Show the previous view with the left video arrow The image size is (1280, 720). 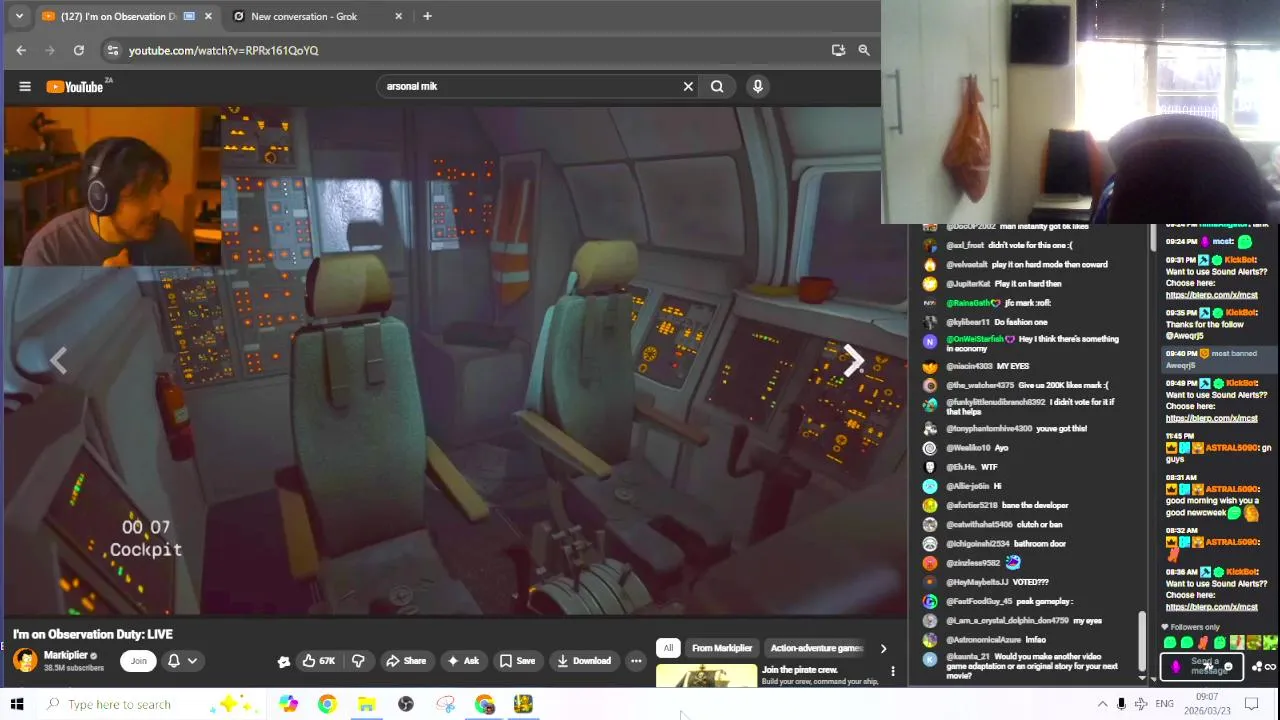pyautogui.click(x=58, y=361)
